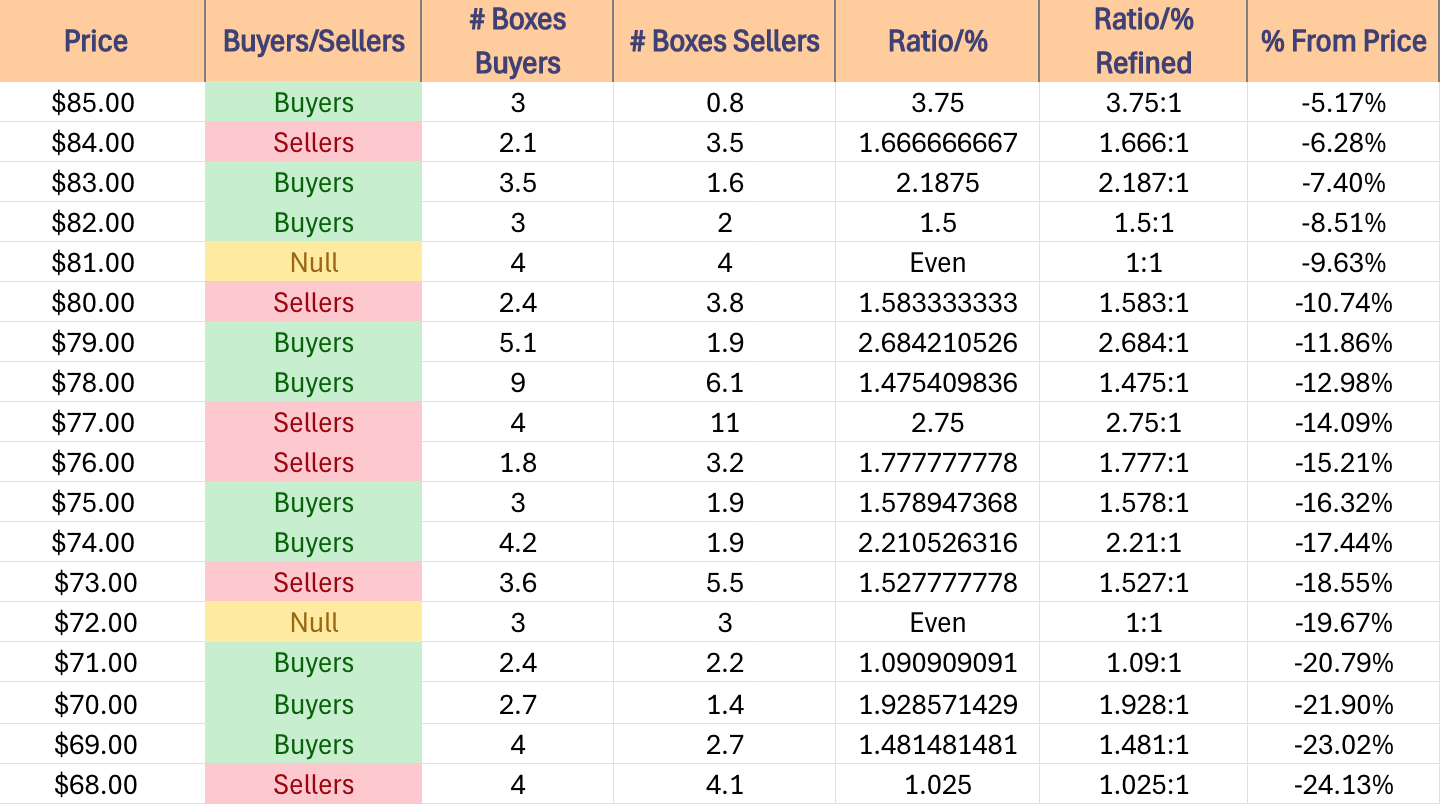Screen dimensions: 1440x804
Task: Select the Buyers cell in $79.00 row
Action: click(313, 343)
